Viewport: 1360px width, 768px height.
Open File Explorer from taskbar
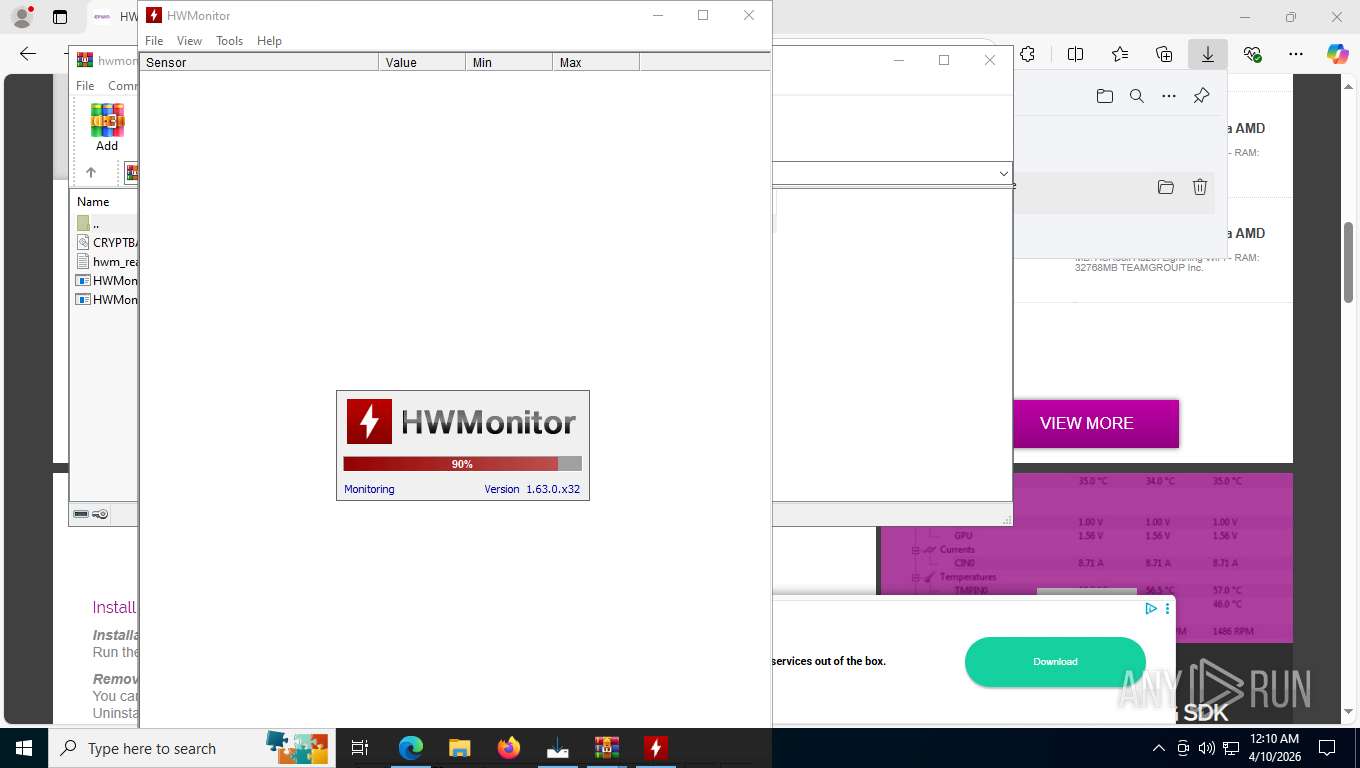[459, 748]
